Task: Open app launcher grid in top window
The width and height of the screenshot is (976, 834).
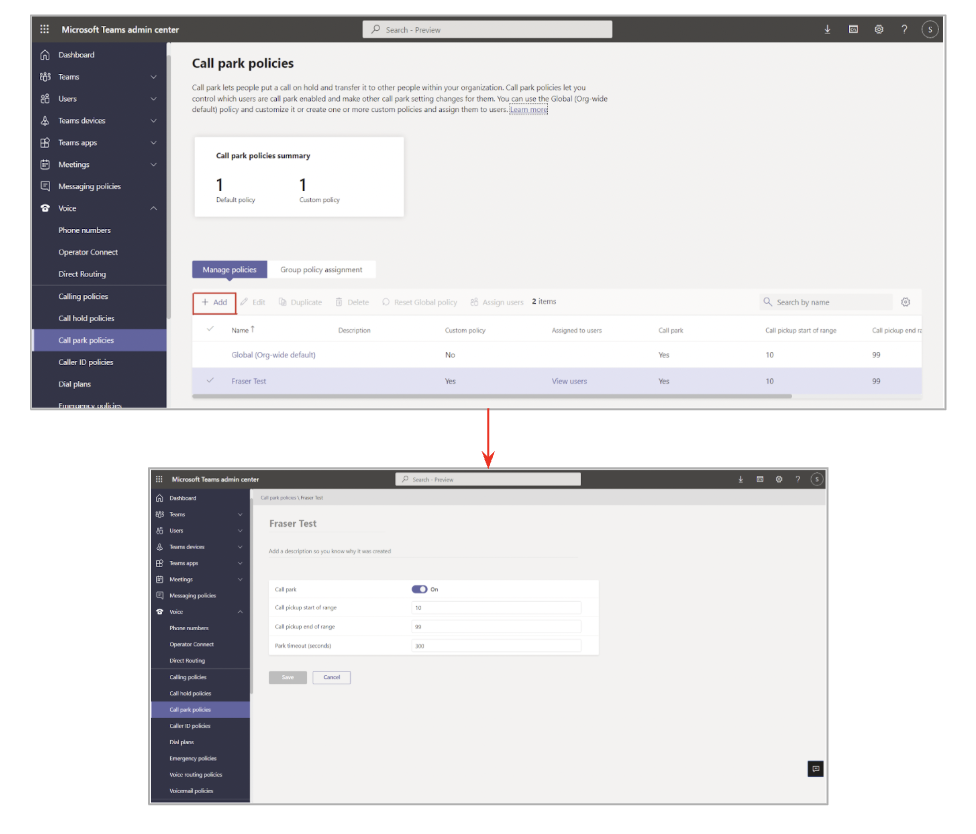Action: coord(44,29)
